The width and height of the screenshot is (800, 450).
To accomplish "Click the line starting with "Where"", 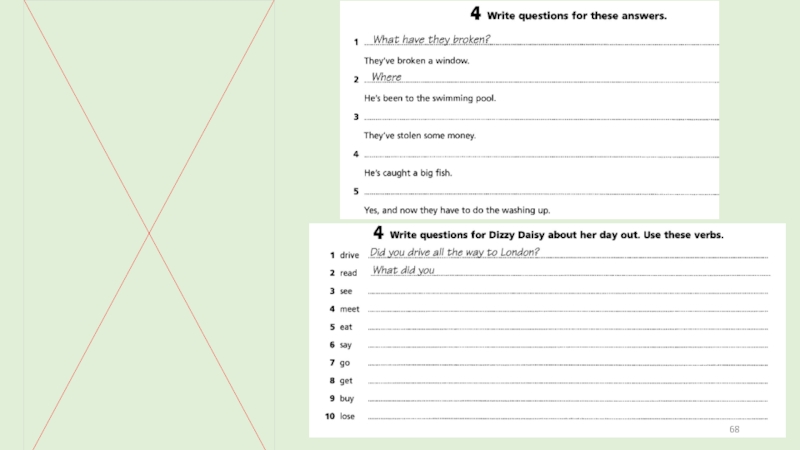I will click(540, 78).
